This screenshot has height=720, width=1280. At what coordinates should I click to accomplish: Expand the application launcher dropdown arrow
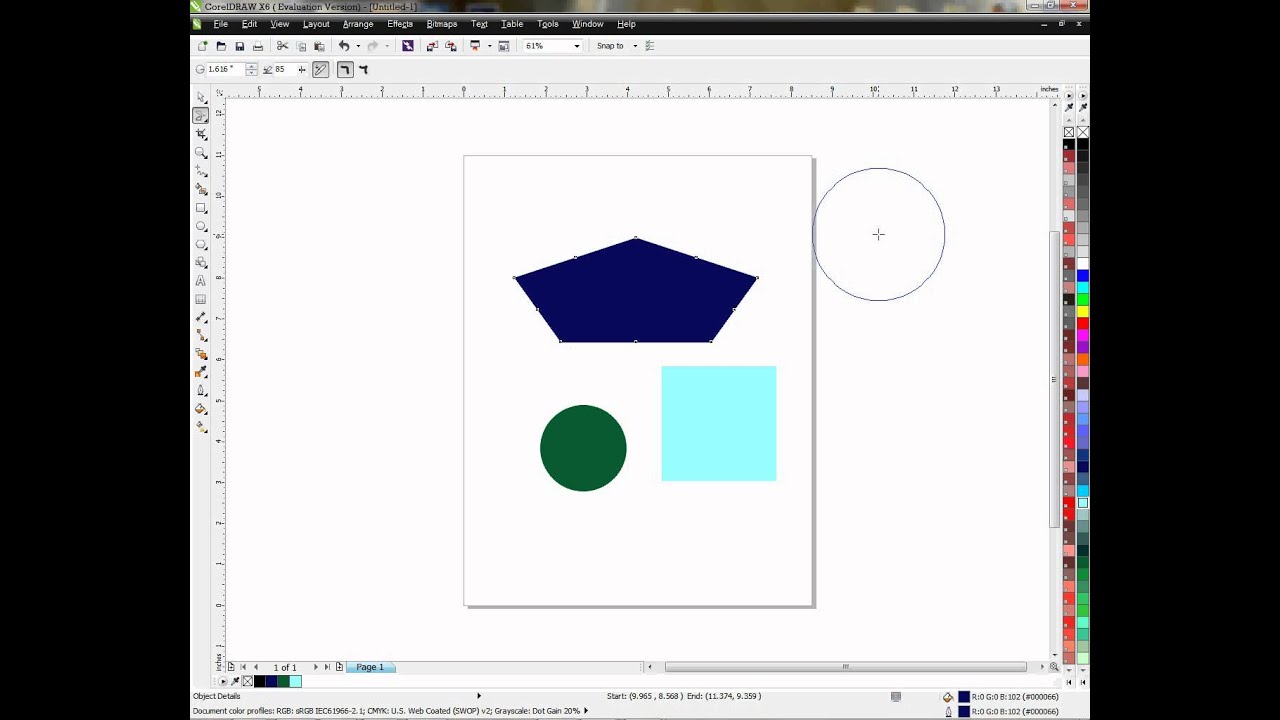pos(489,46)
